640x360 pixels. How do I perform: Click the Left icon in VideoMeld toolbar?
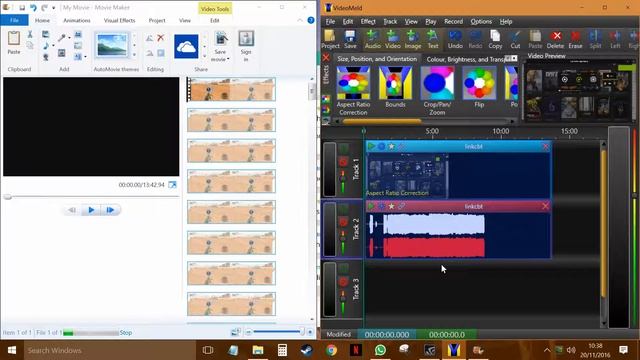[615, 39]
